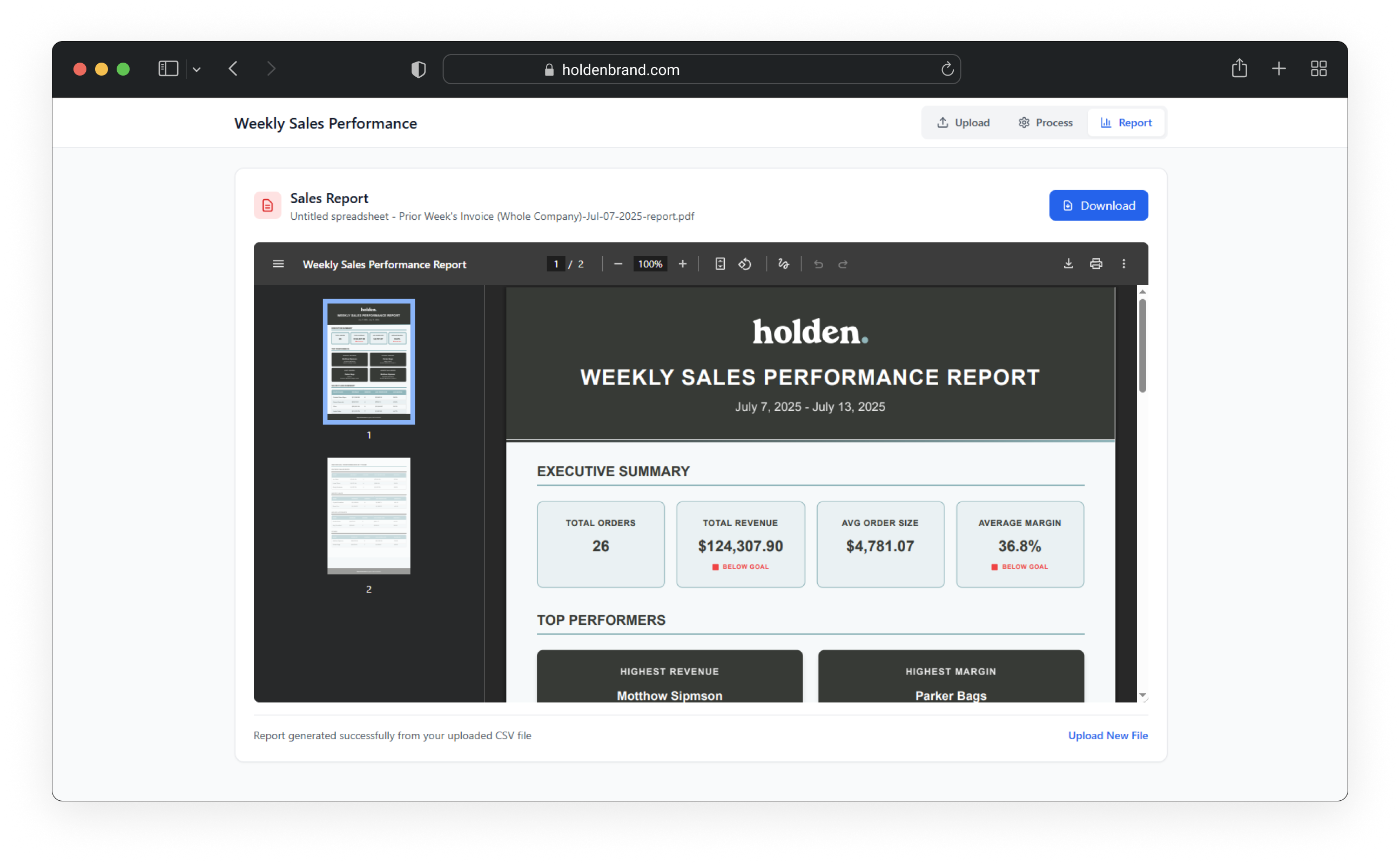
Task: Print the PDF using printer icon
Action: point(1095,264)
